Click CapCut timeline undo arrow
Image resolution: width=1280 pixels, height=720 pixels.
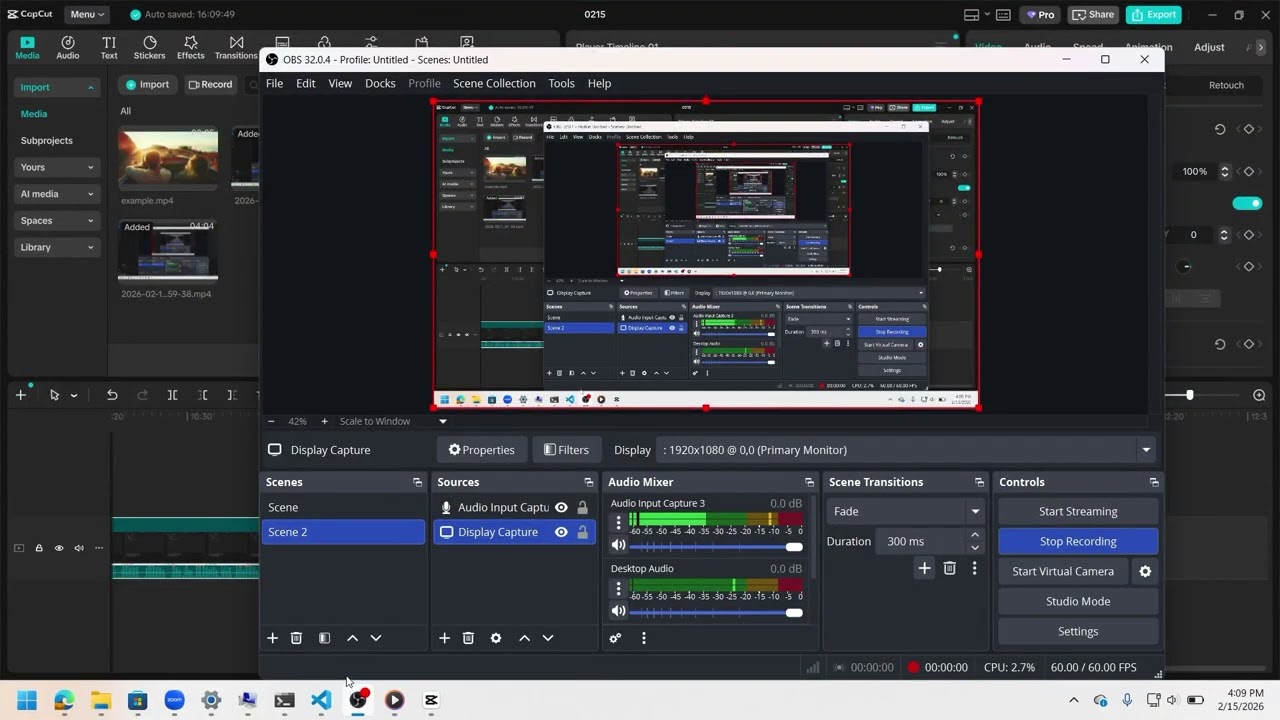pyautogui.click(x=112, y=395)
